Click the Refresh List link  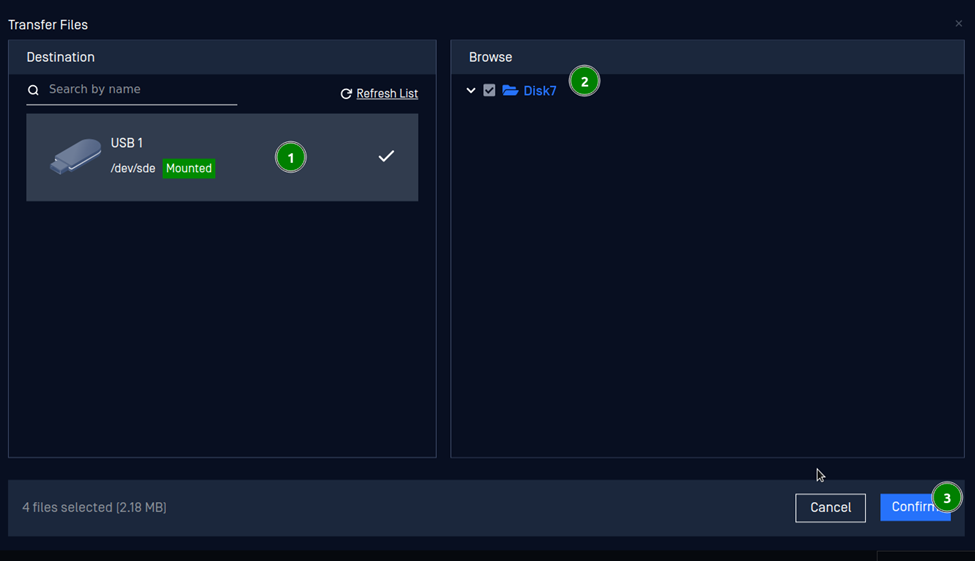click(387, 93)
